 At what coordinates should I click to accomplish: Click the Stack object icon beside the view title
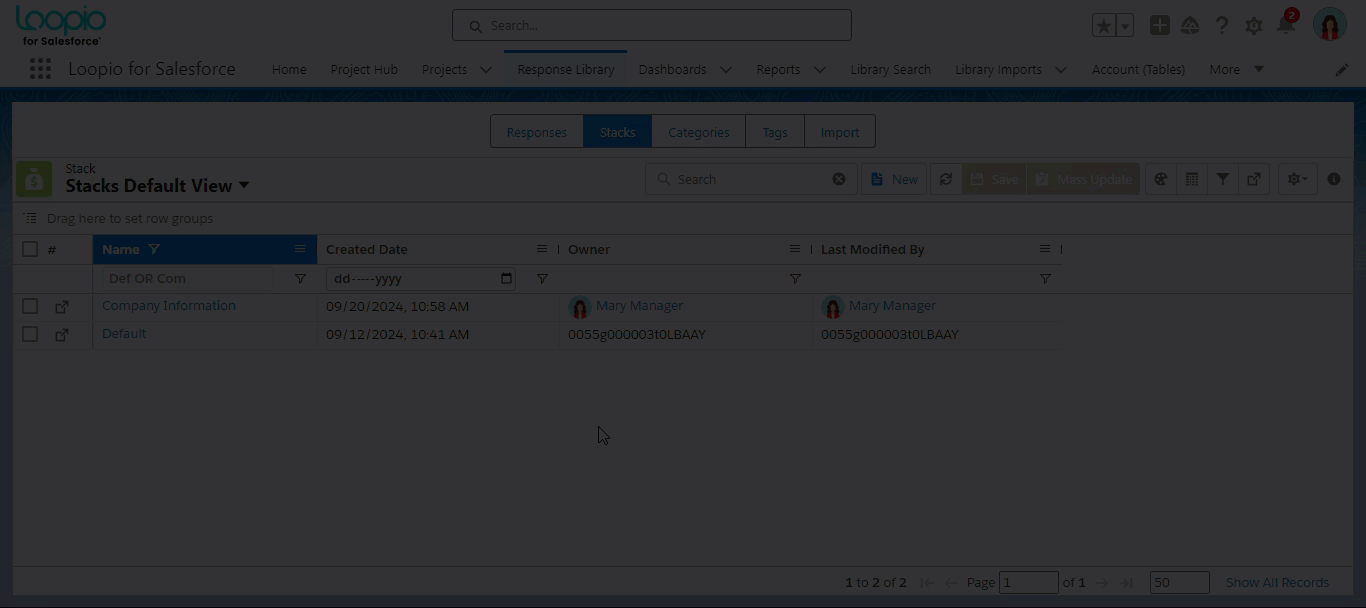coord(34,179)
